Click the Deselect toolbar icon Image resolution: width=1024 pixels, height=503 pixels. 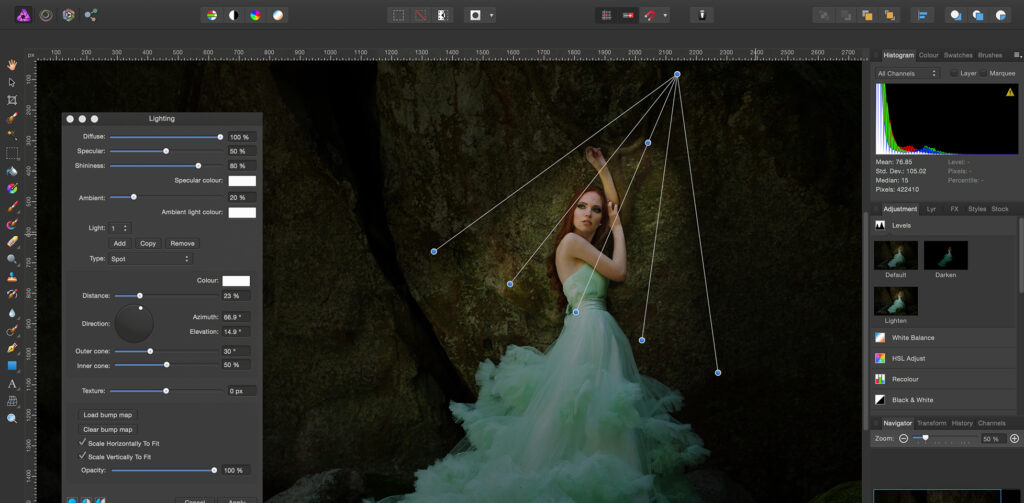coord(421,15)
